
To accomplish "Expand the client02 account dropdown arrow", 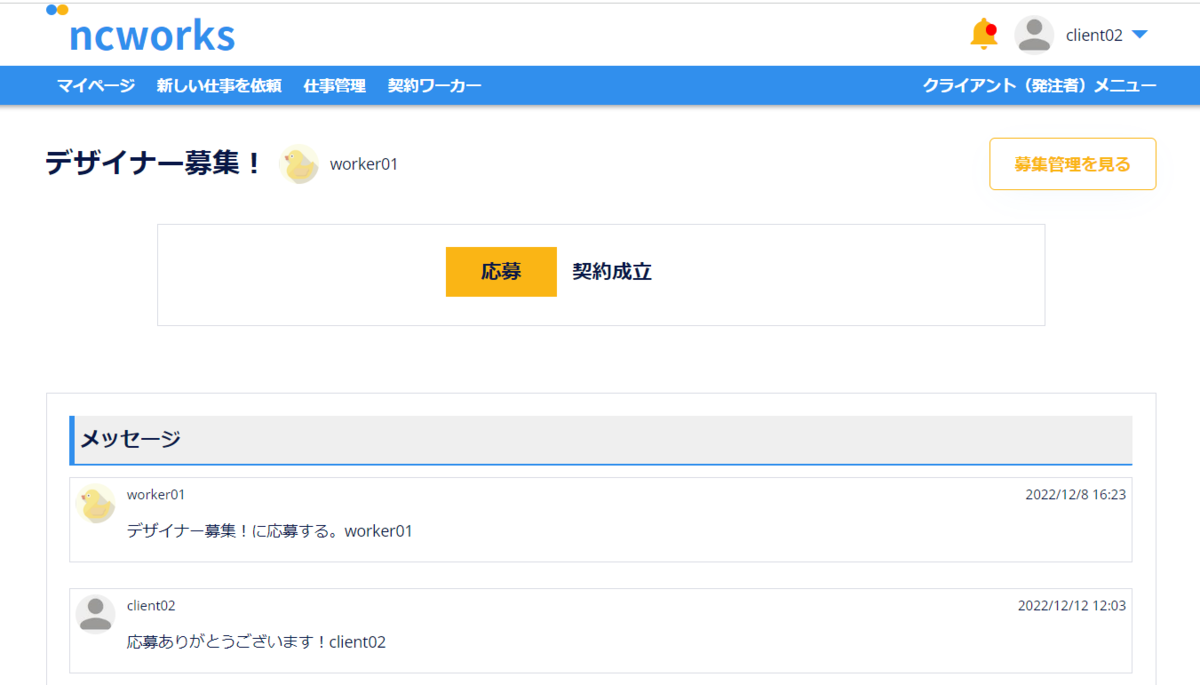I will point(1139,35).
